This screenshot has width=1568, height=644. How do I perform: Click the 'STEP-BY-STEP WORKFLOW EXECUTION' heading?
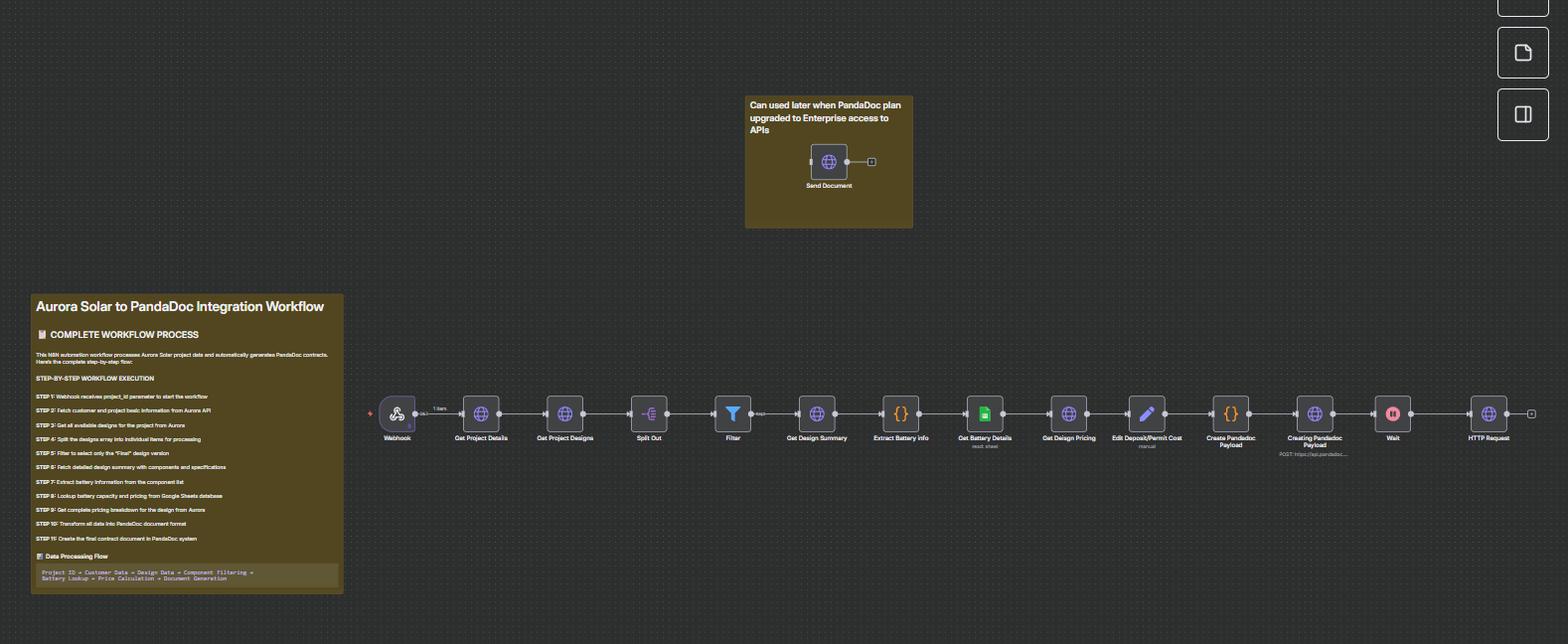tap(95, 379)
